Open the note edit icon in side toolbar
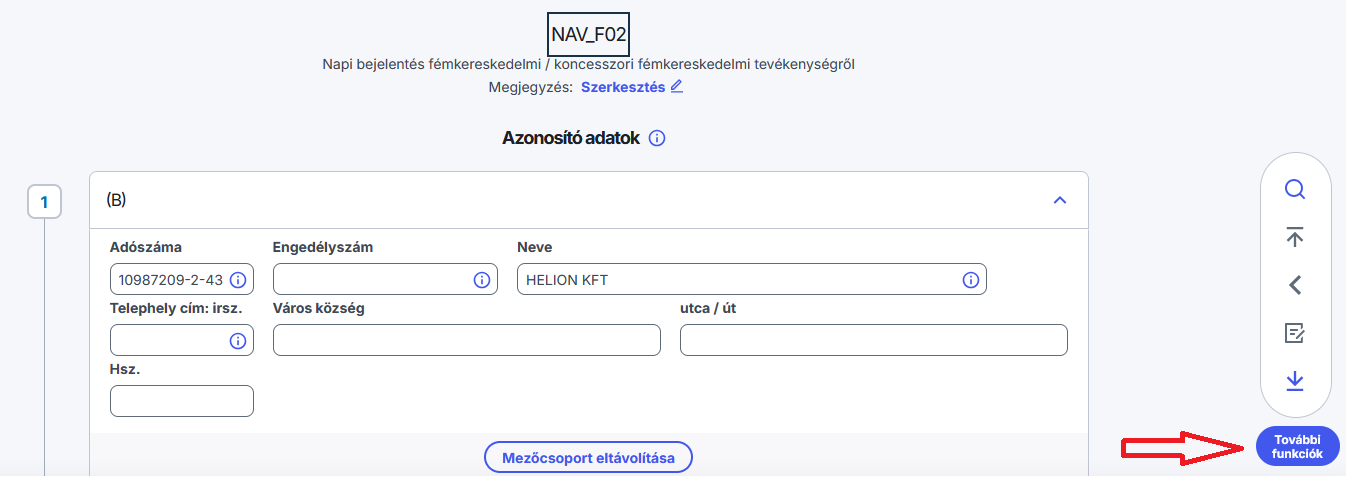This screenshot has height=480, width=1349. [x=1295, y=333]
